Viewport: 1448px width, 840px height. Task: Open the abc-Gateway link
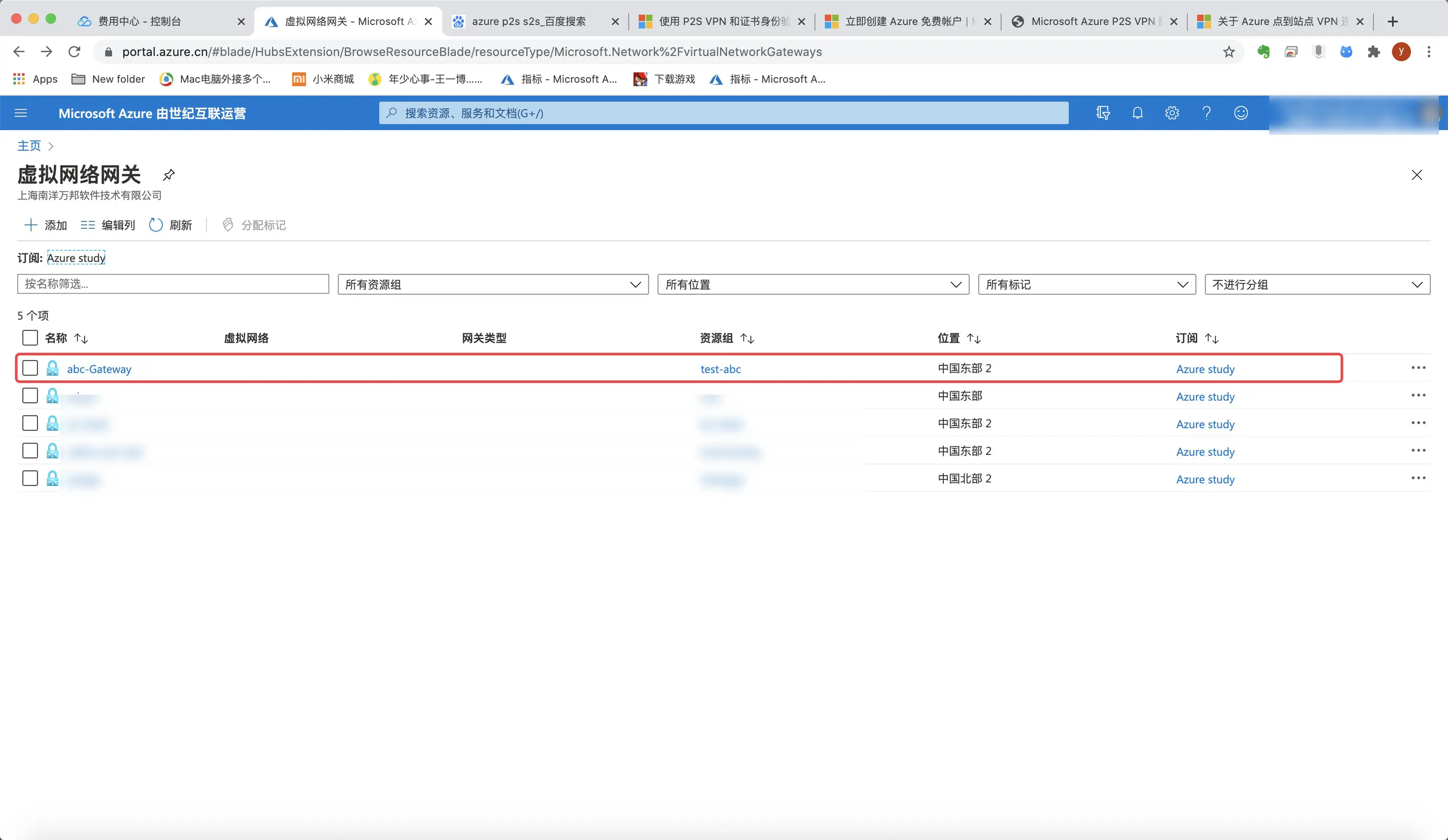click(x=99, y=369)
